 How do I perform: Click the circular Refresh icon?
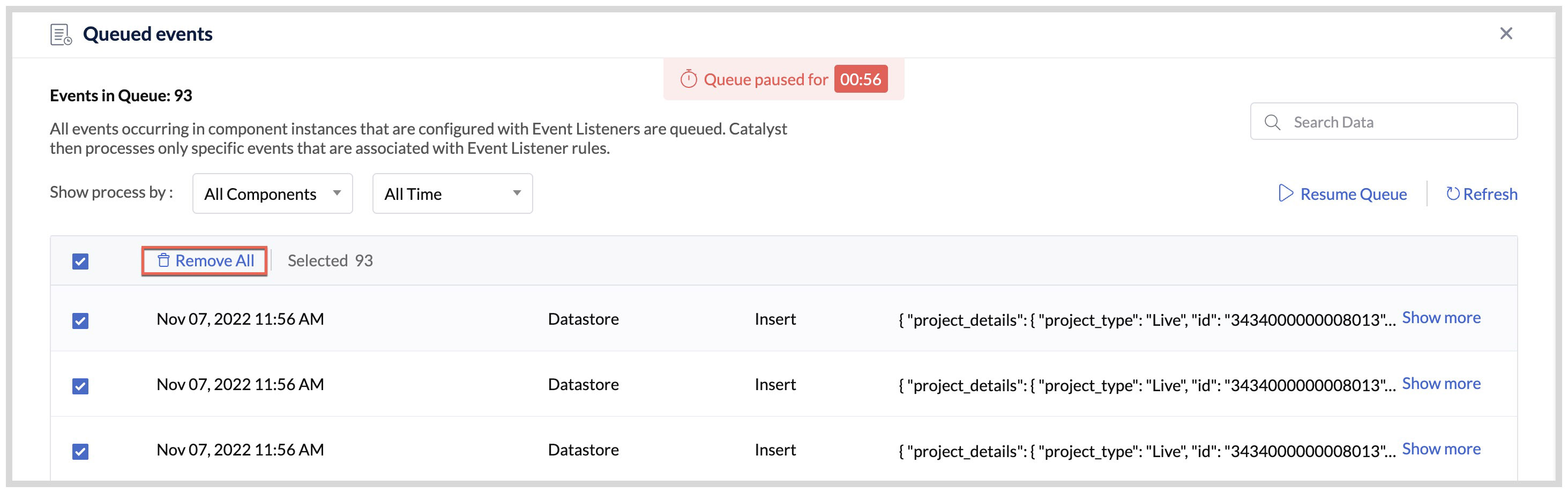[x=1453, y=193]
